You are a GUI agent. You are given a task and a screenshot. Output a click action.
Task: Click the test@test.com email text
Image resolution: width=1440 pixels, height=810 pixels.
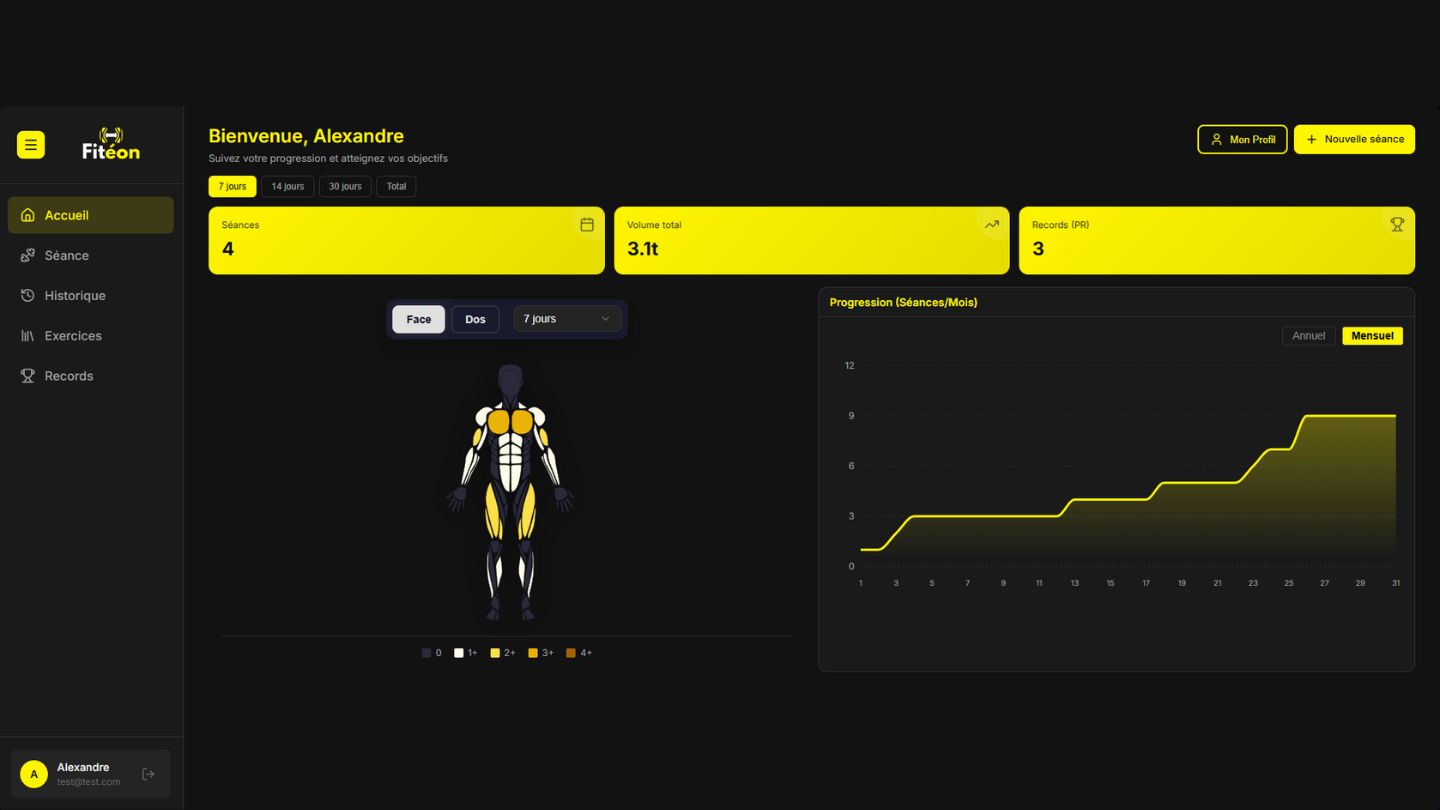pyautogui.click(x=88, y=782)
